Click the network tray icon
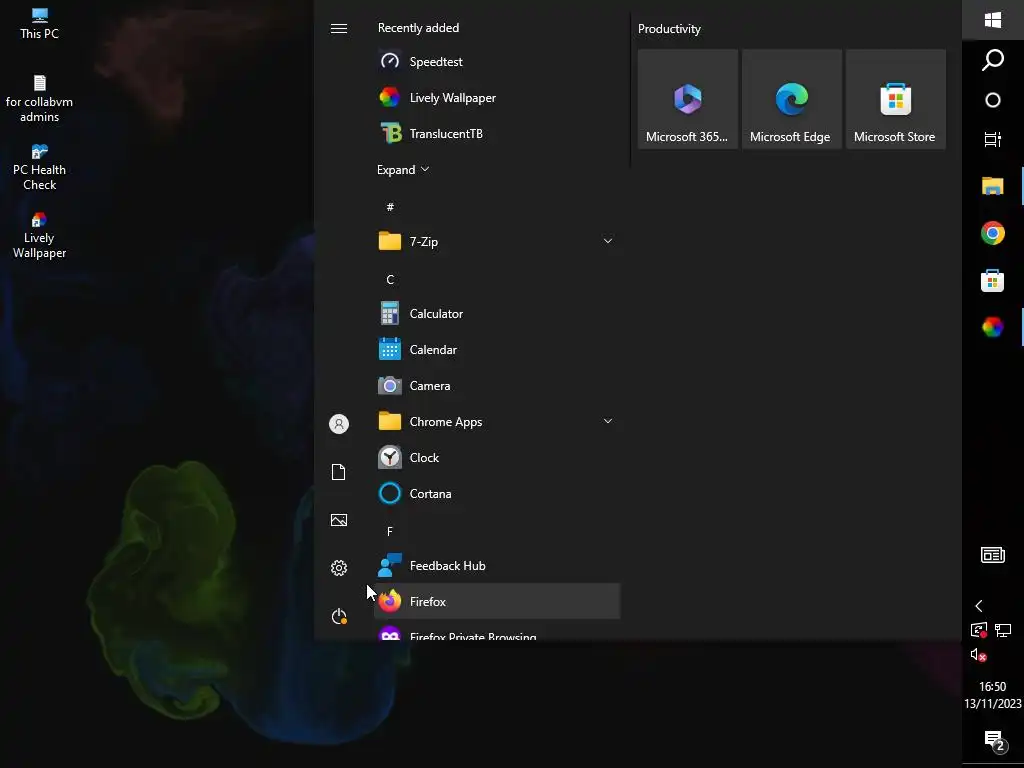 pos(1003,630)
